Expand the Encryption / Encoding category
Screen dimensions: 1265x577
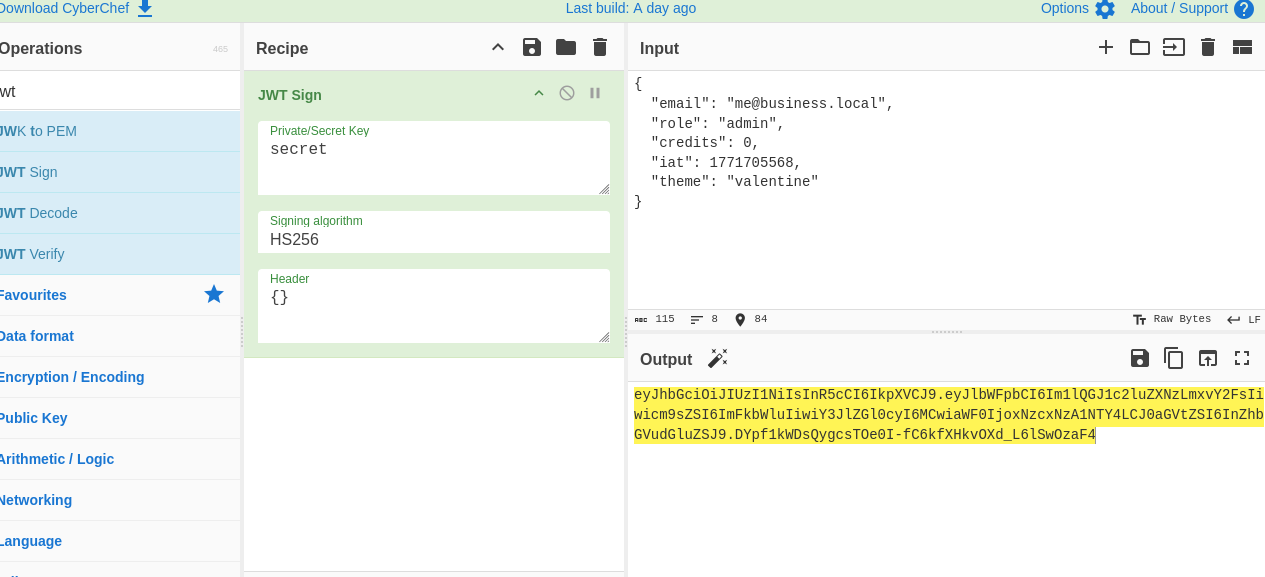[70, 377]
